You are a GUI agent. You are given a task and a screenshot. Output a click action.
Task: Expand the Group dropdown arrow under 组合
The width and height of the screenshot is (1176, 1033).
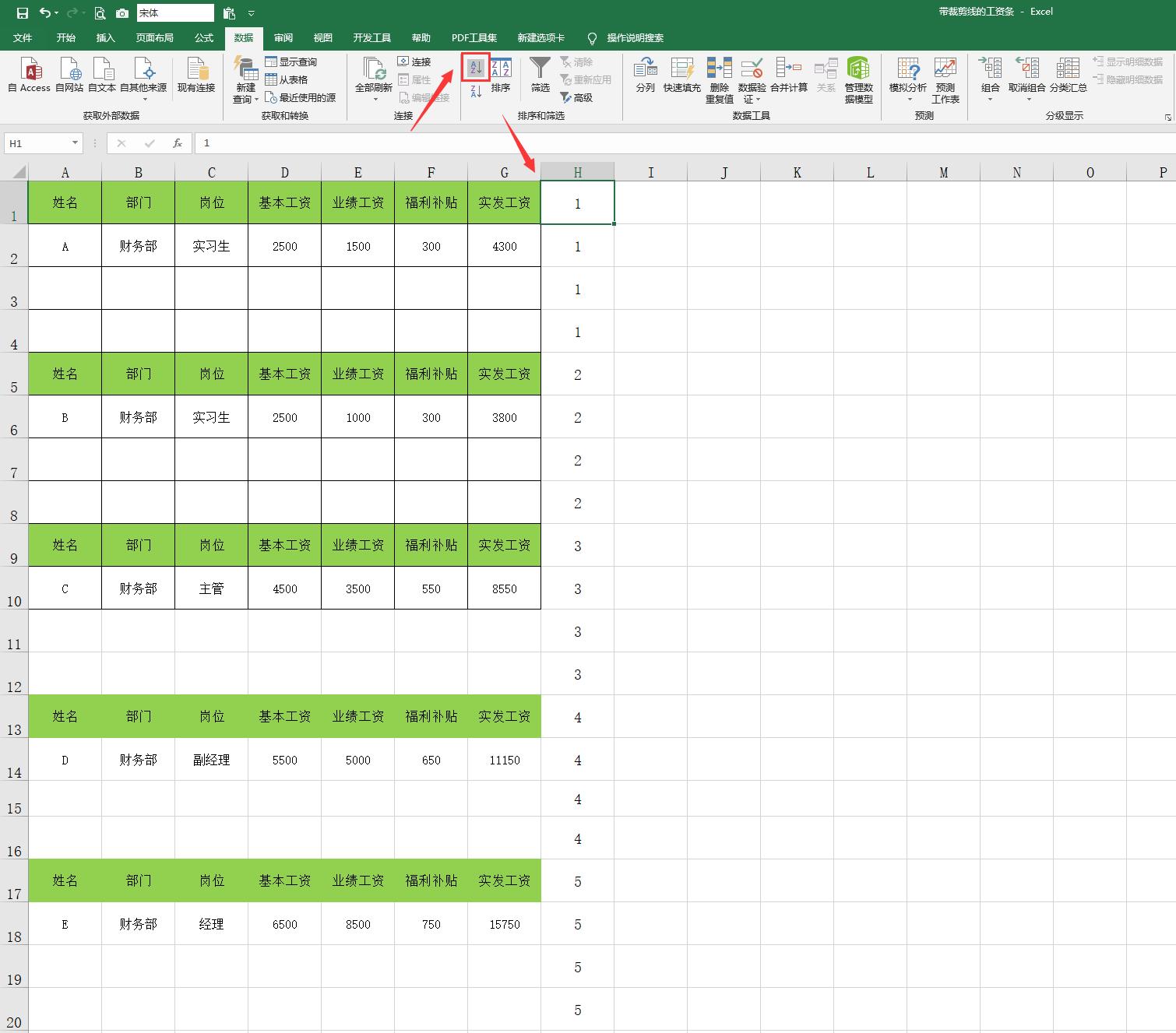click(x=991, y=99)
